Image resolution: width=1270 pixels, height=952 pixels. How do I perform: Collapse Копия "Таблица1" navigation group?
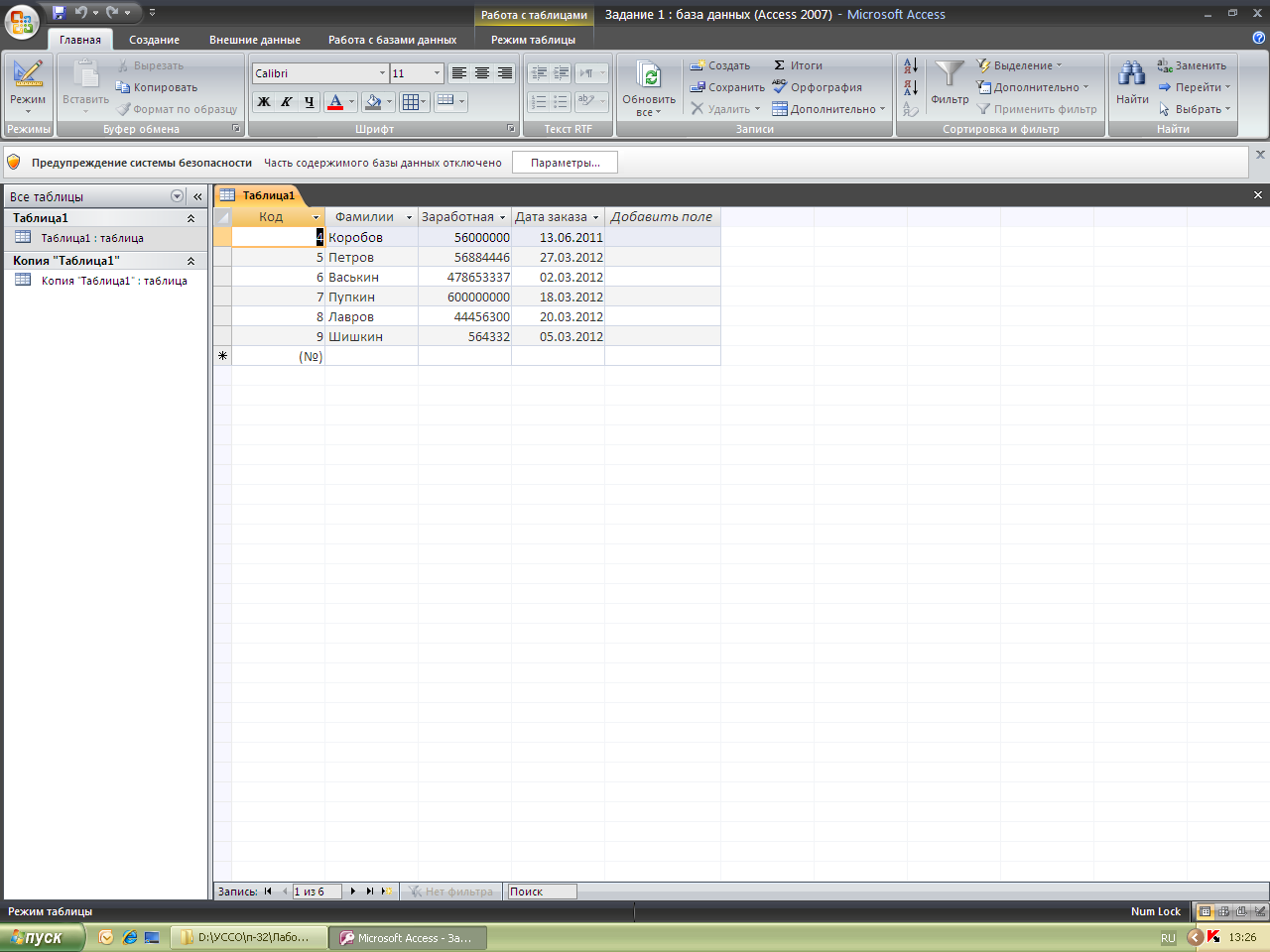(190, 261)
